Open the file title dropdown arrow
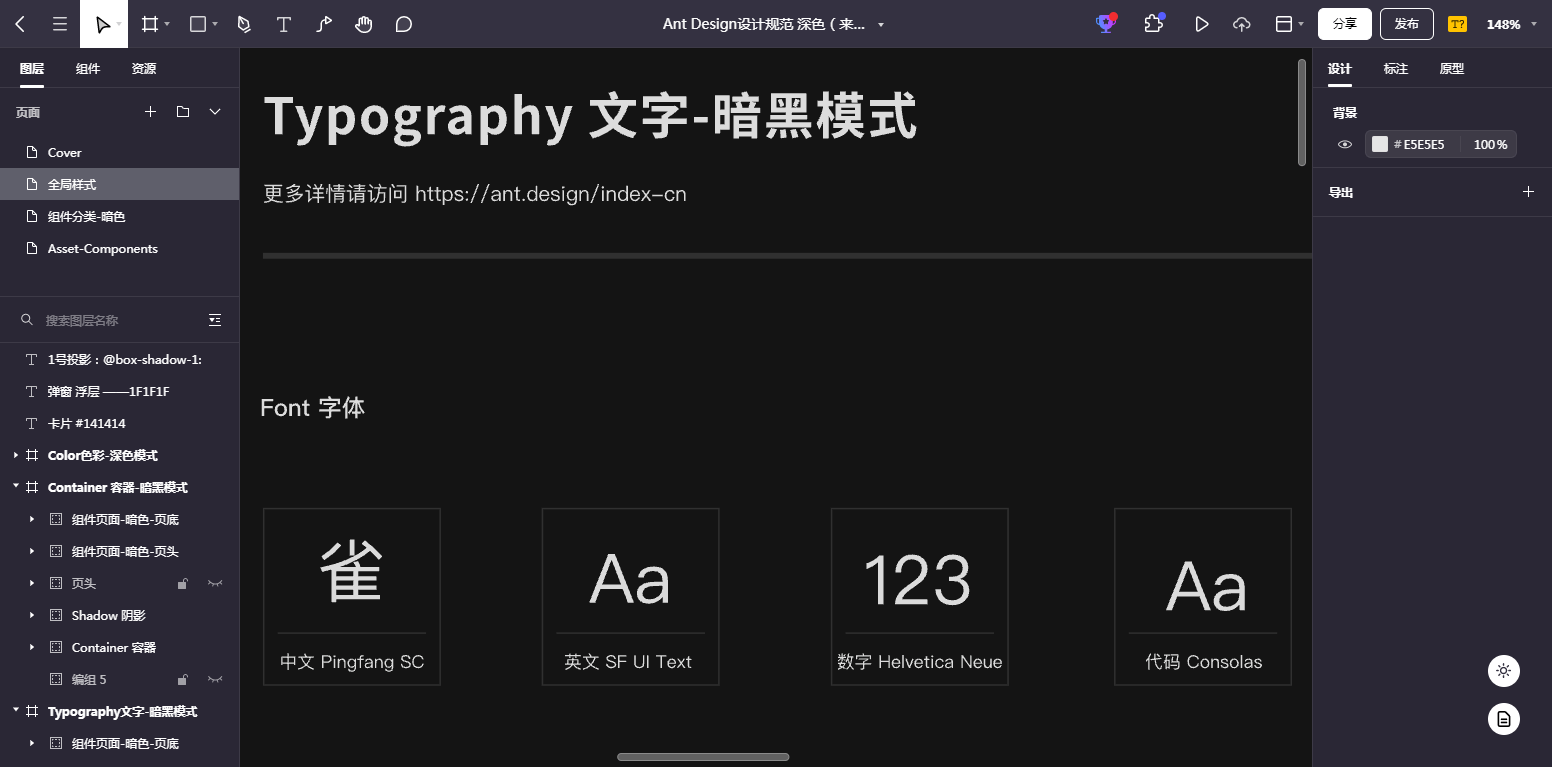This screenshot has height=767, width=1552. (x=881, y=24)
